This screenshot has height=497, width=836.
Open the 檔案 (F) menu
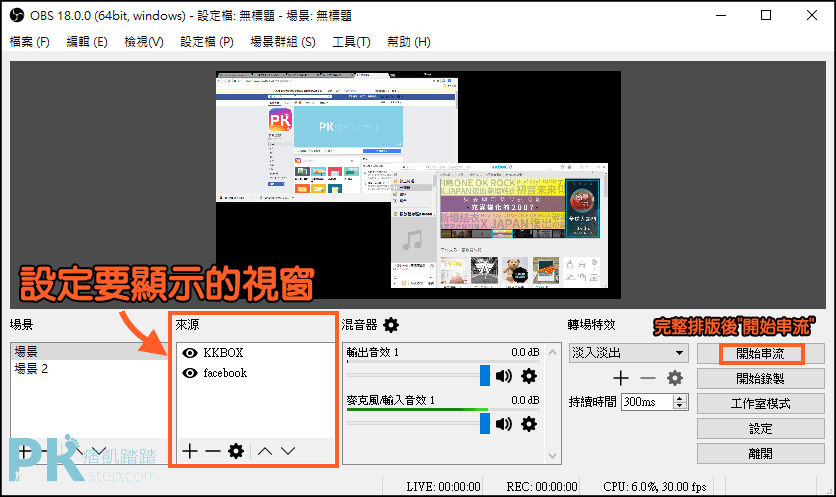[29, 42]
